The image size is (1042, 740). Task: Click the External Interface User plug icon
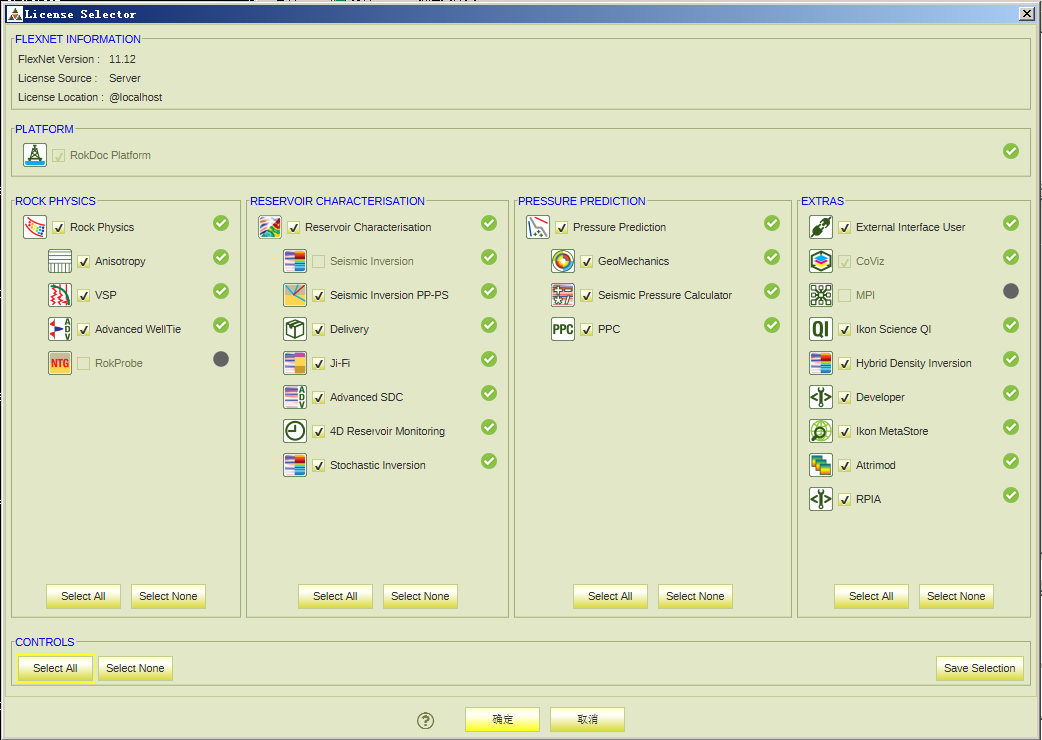tap(821, 227)
